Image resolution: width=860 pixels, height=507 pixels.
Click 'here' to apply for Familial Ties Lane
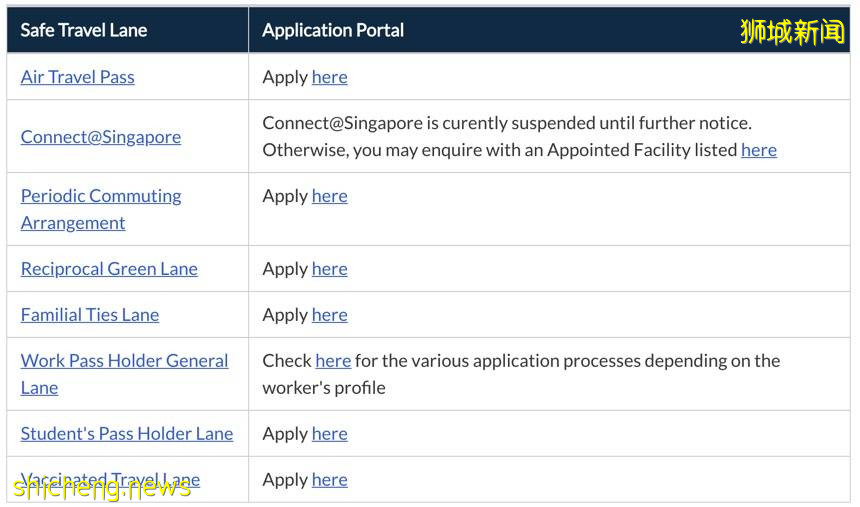pyautogui.click(x=329, y=315)
